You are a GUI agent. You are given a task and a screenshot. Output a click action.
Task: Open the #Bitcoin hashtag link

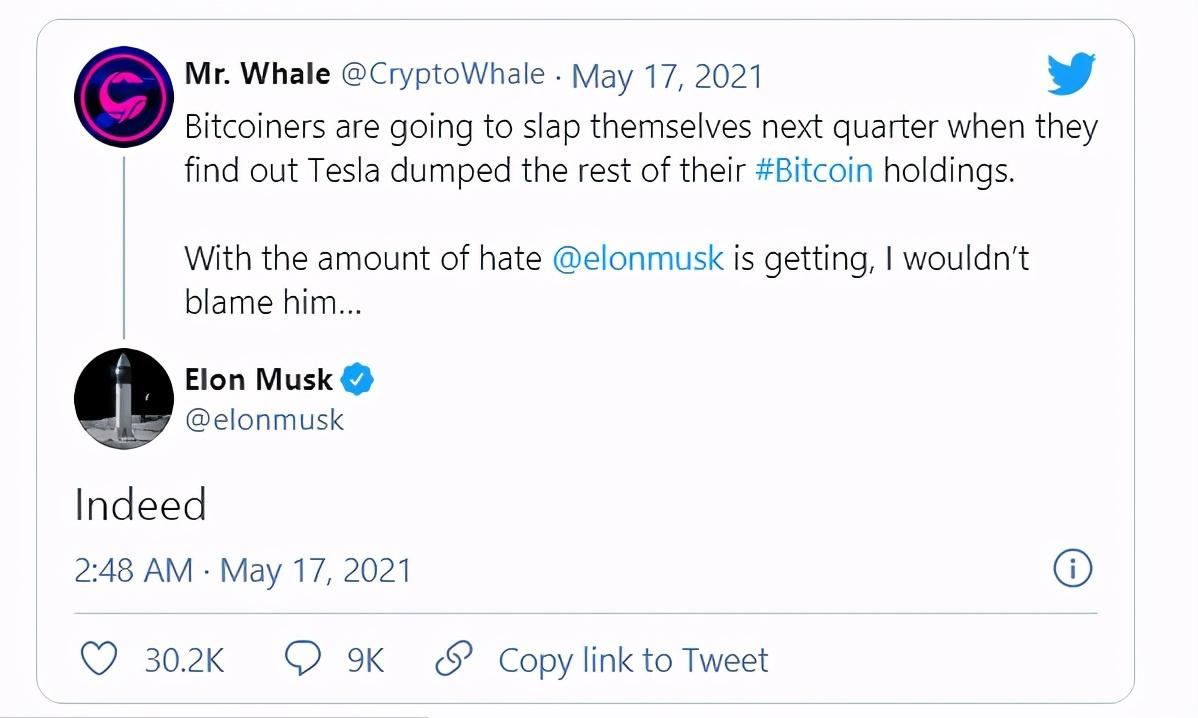[813, 170]
